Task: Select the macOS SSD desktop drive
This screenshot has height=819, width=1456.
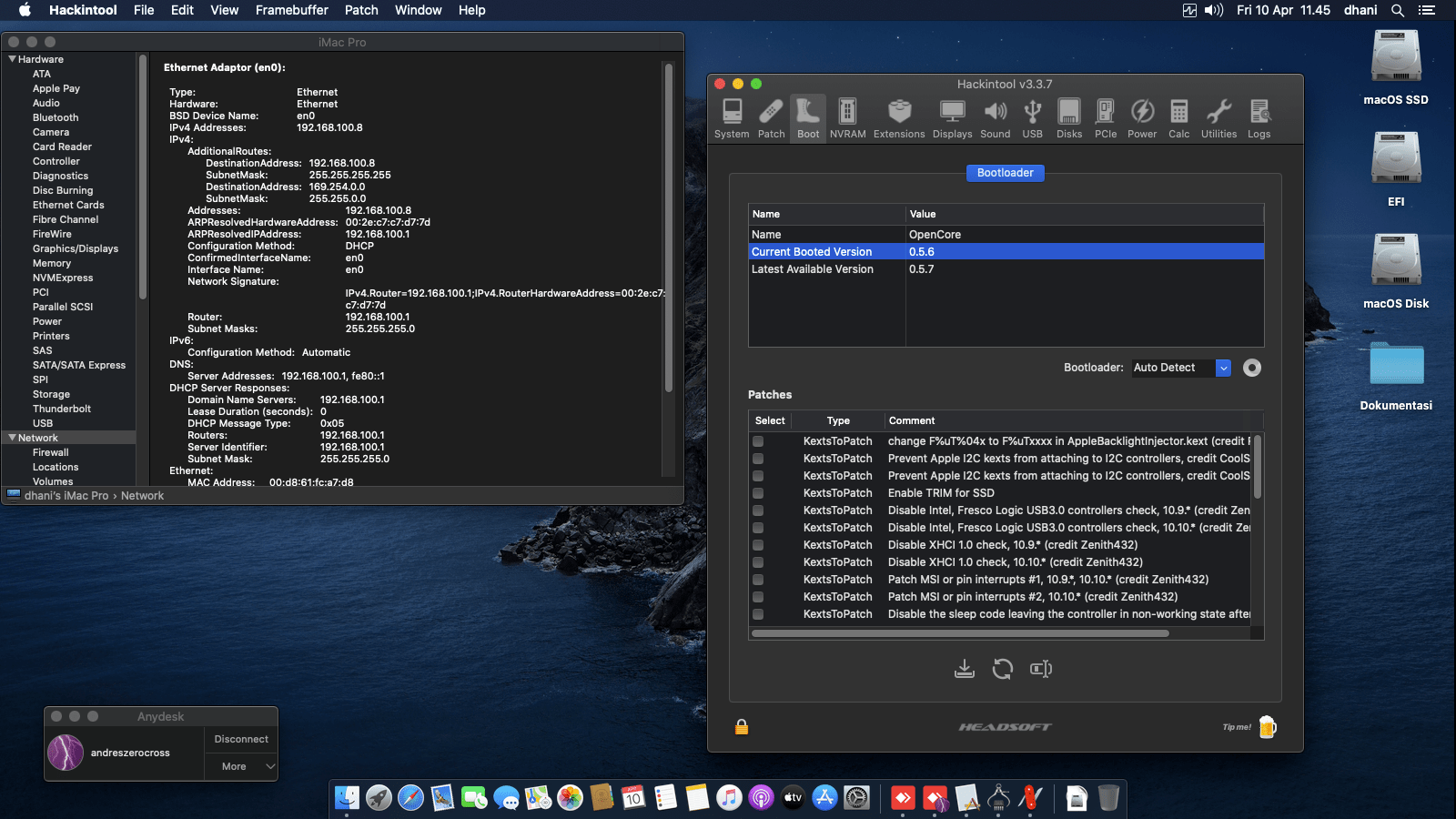Action: [x=1396, y=68]
